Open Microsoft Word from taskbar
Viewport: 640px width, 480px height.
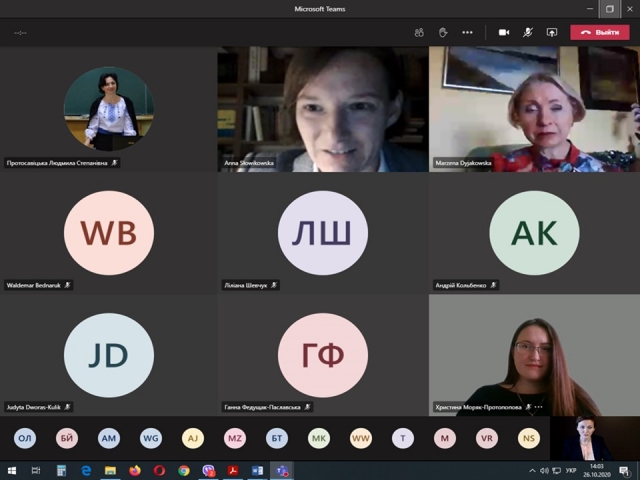click(x=258, y=471)
